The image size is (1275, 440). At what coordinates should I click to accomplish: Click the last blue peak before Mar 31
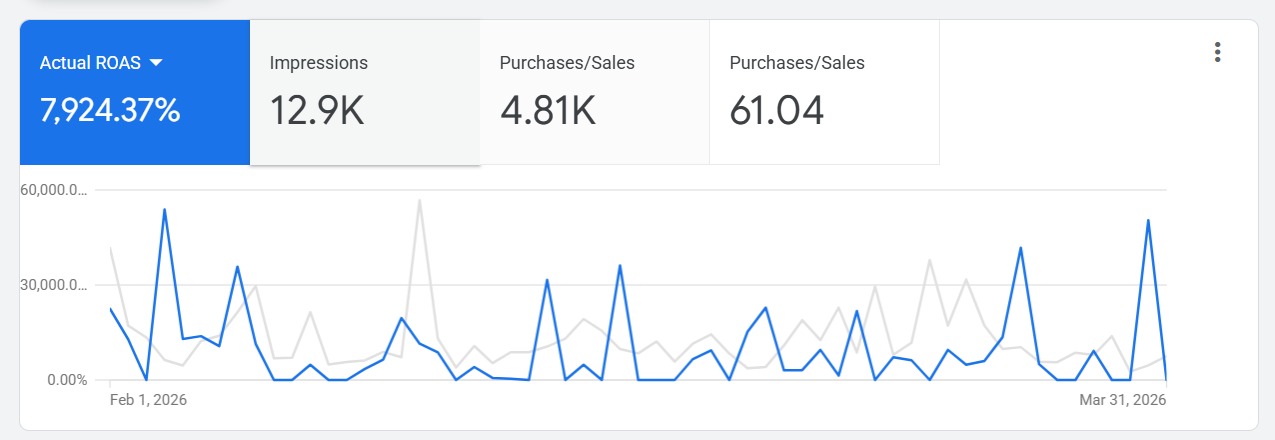pos(1148,220)
